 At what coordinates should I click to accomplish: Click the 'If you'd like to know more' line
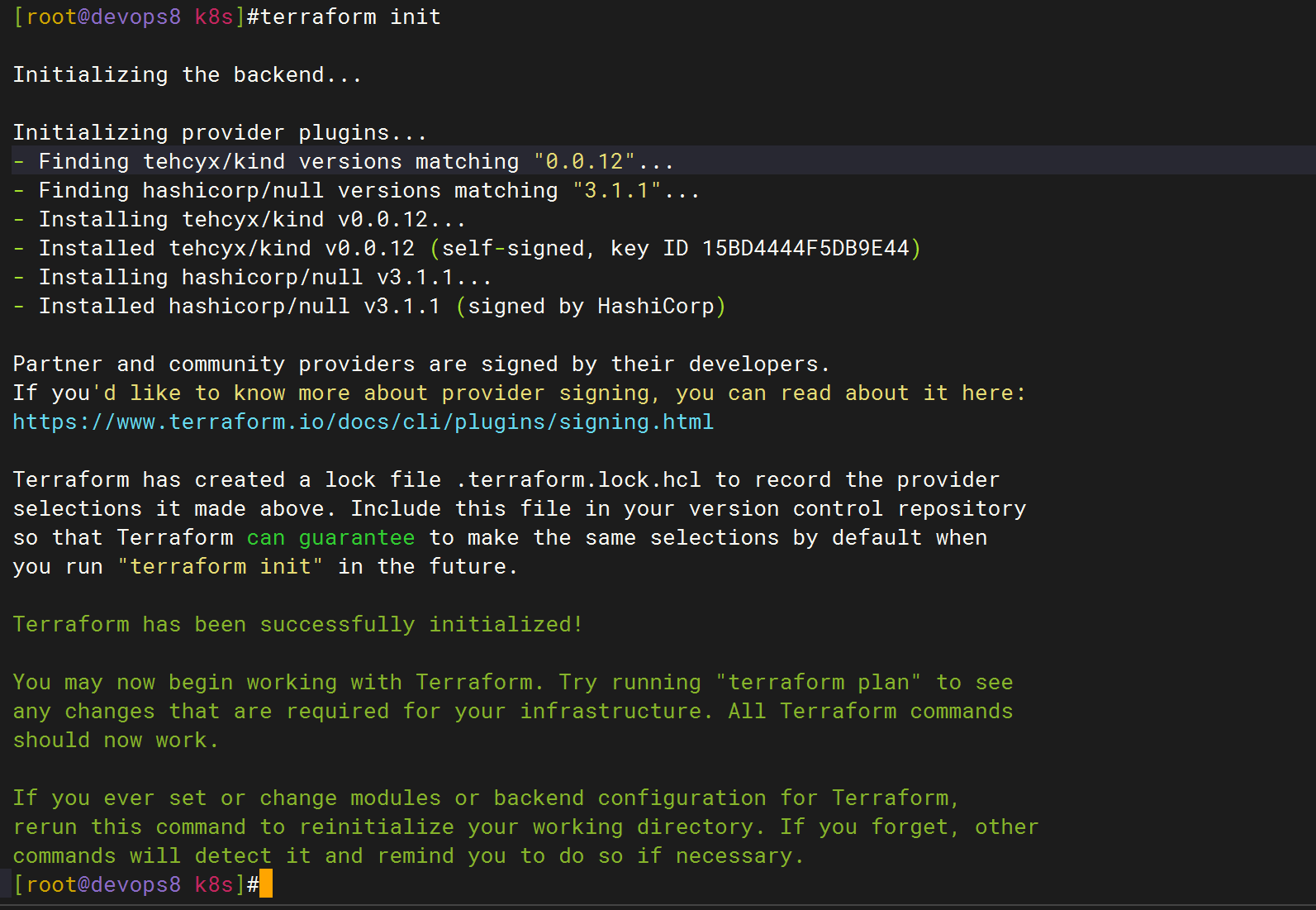click(x=519, y=393)
